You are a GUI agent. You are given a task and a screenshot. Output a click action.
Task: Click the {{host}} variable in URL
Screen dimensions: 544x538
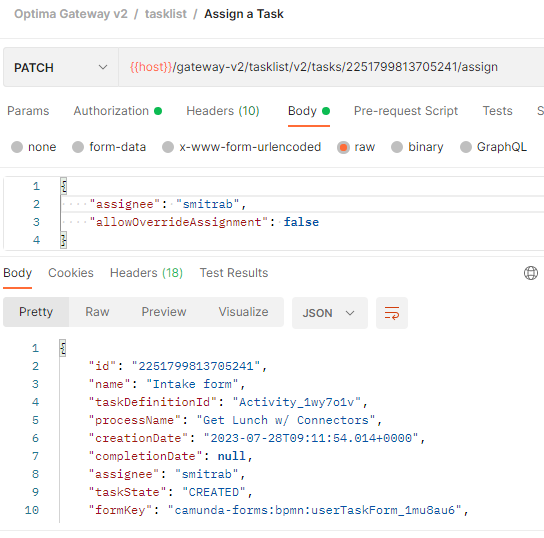pos(151,67)
